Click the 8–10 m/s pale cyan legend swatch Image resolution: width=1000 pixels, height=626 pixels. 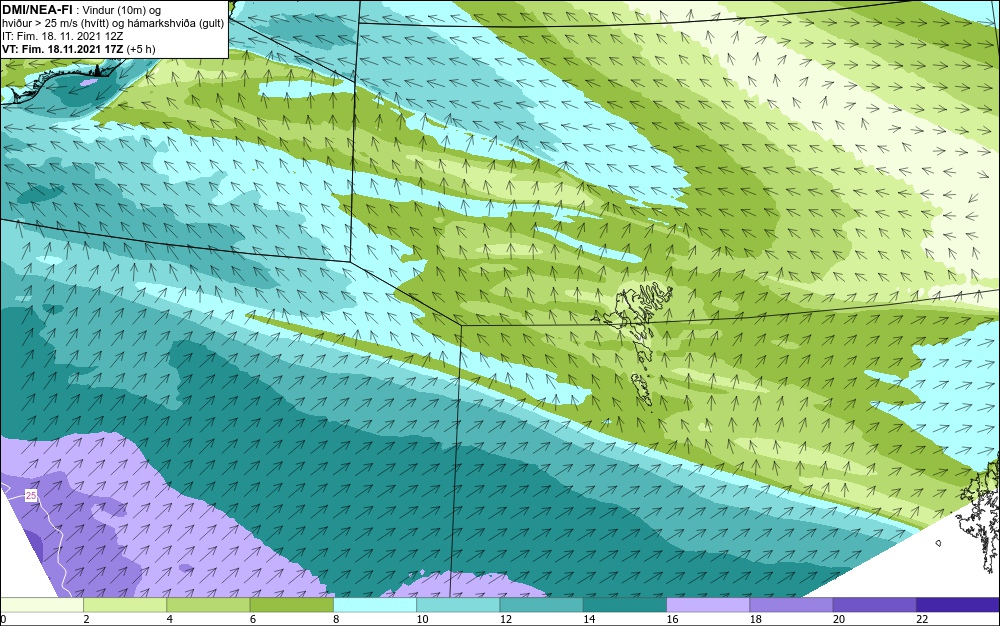[375, 605]
